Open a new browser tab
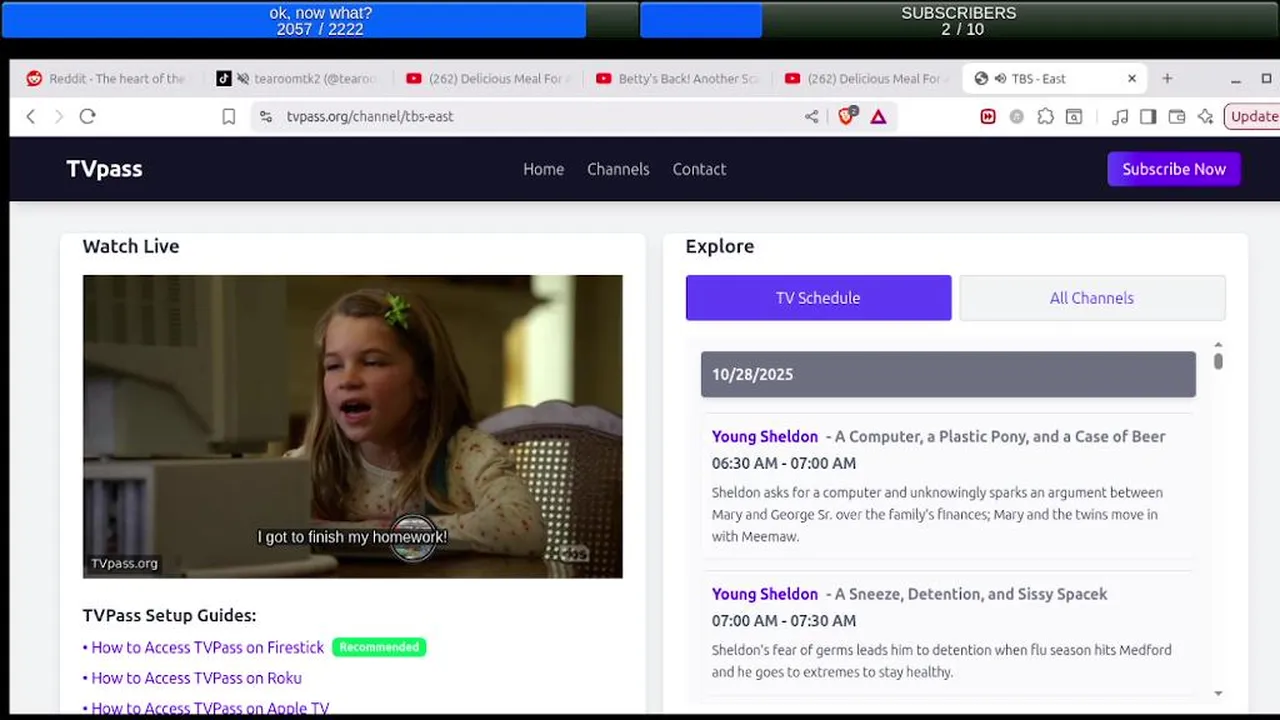The height and width of the screenshot is (720, 1280). pyautogui.click(x=1167, y=78)
